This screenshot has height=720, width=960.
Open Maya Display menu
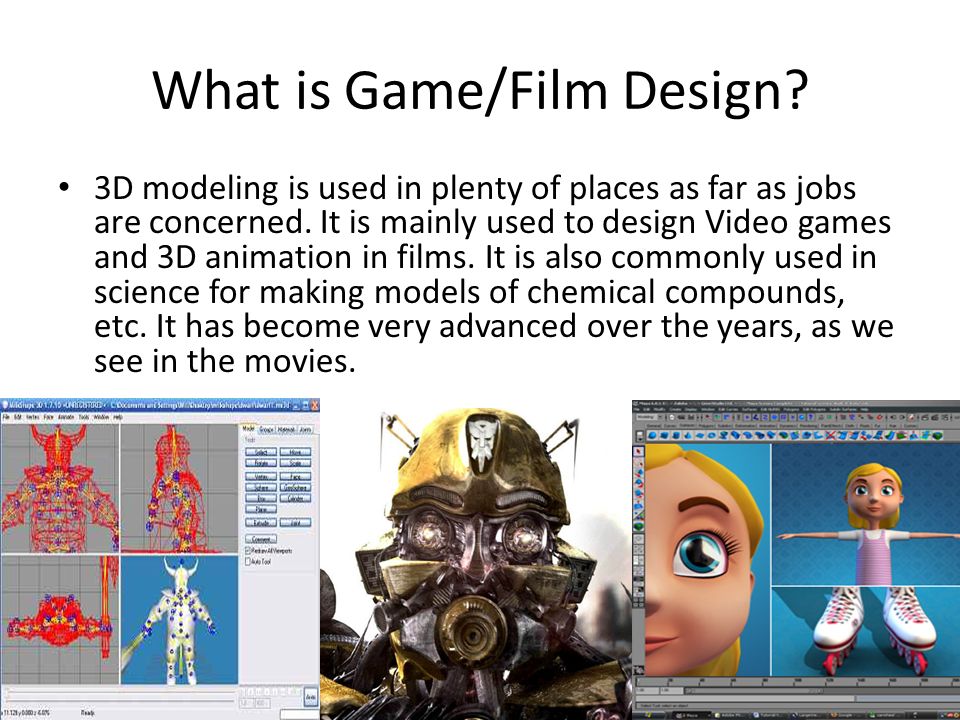(x=691, y=409)
